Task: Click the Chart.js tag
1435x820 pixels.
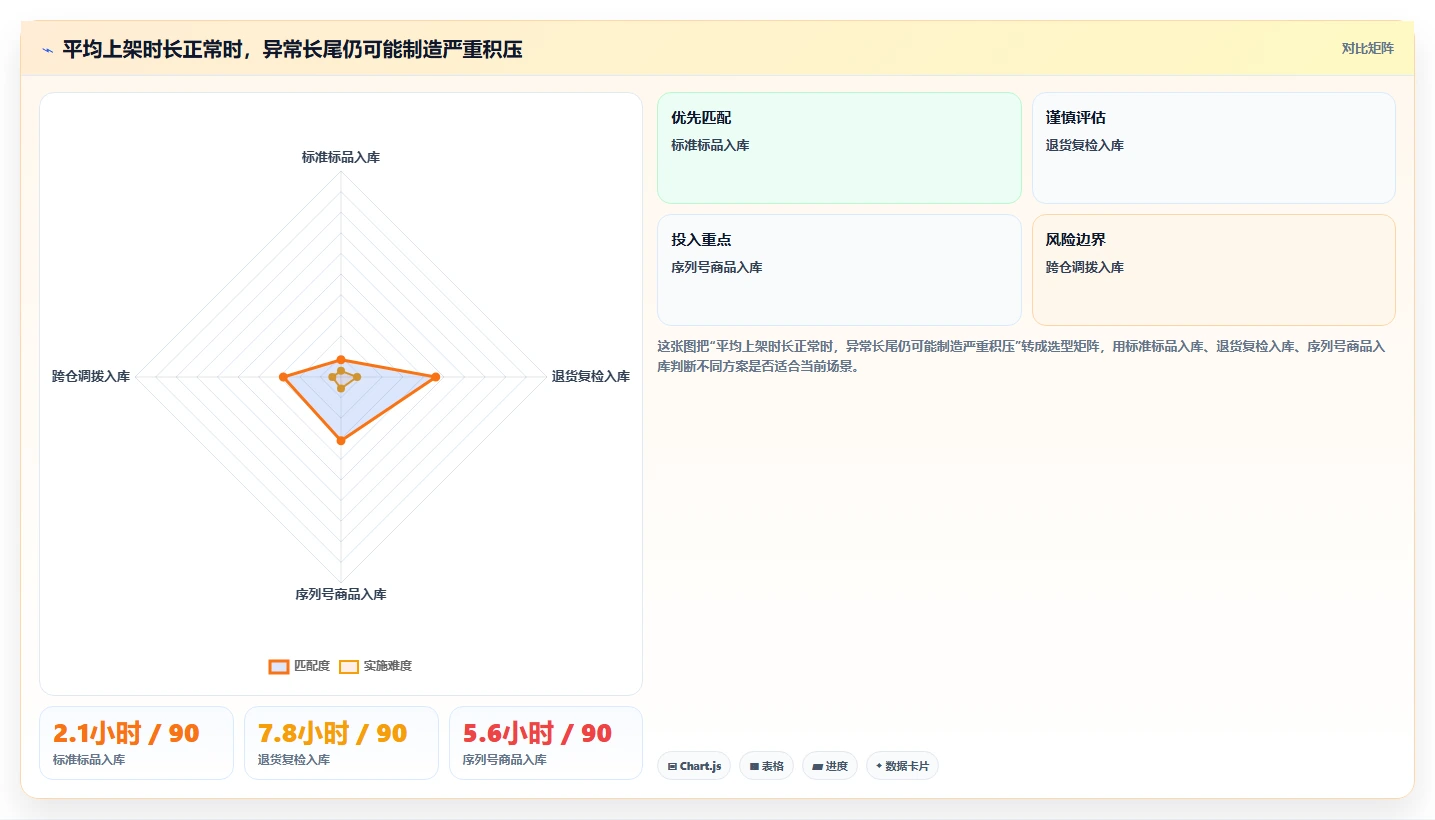Action: pos(694,766)
